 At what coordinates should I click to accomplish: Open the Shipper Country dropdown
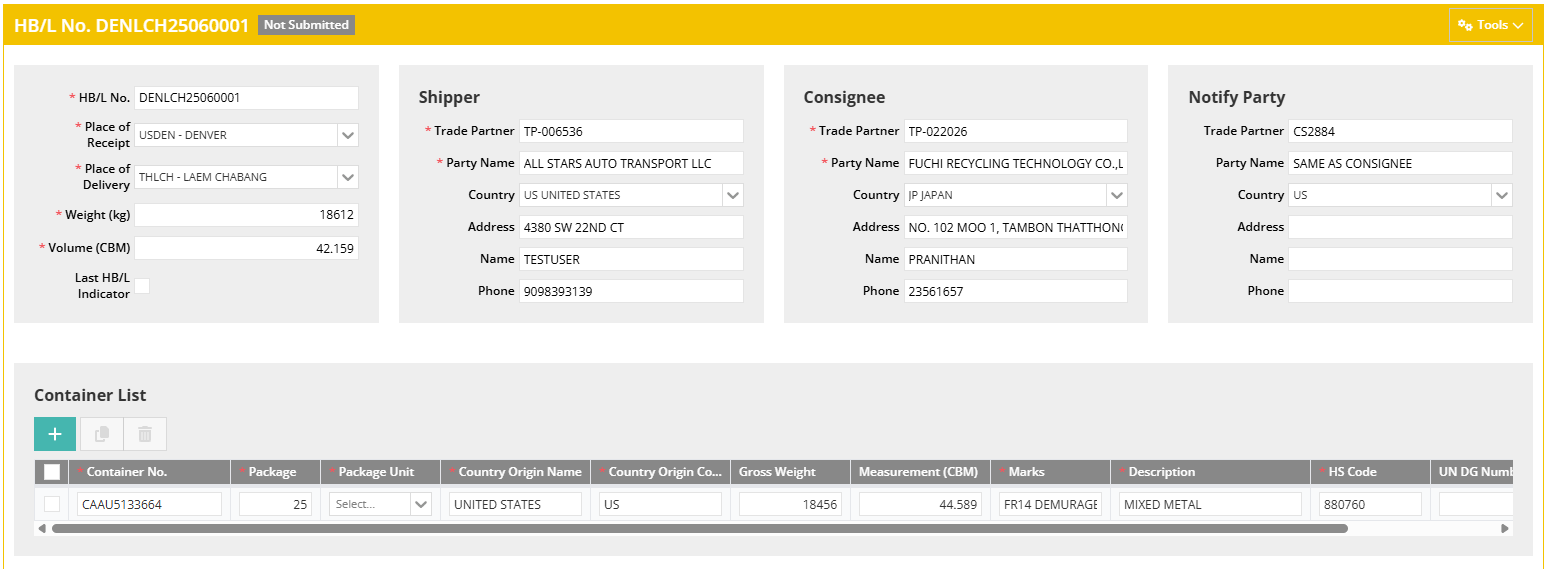732,195
